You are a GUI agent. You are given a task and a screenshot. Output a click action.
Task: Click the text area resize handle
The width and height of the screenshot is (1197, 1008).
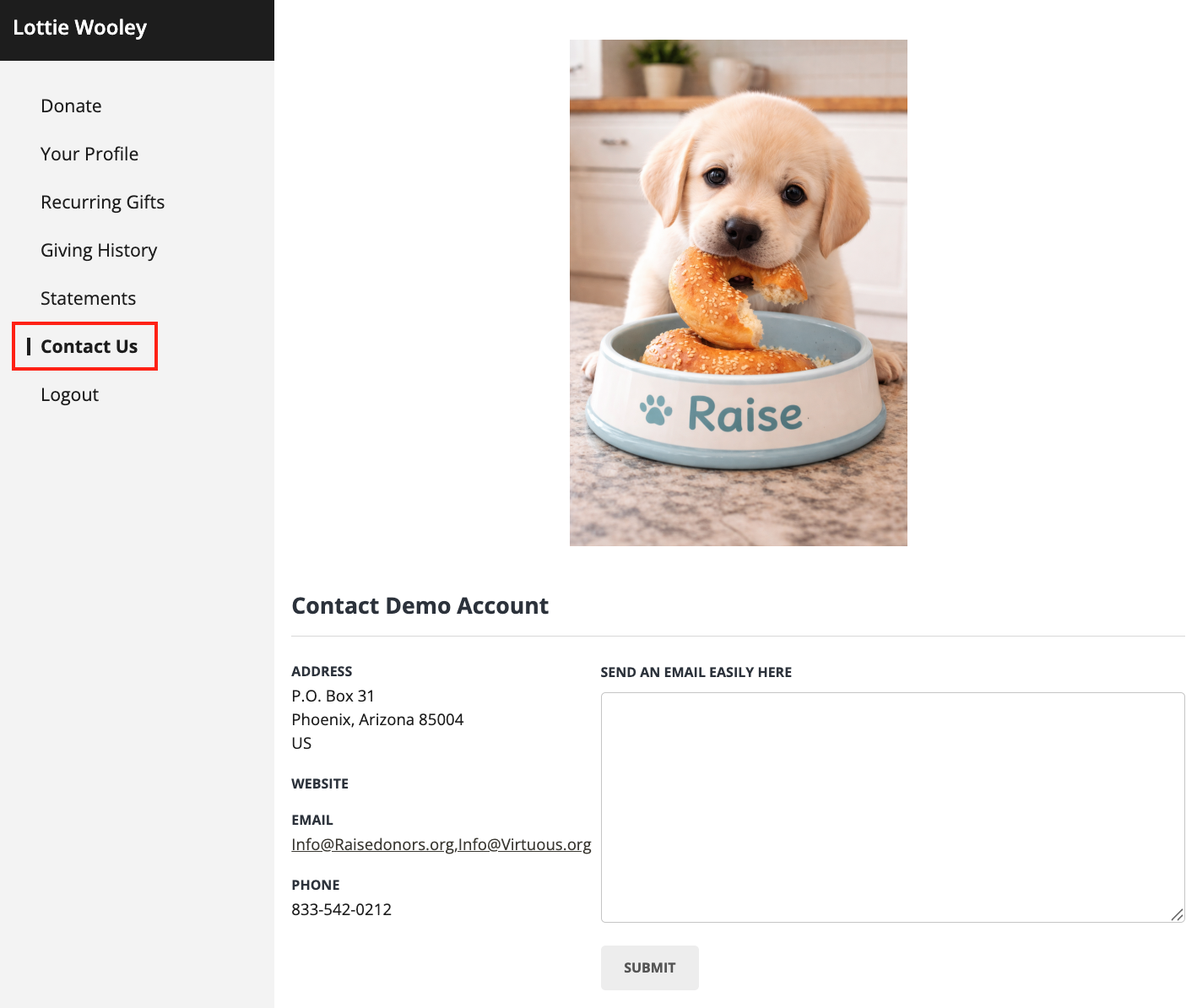1177,914
